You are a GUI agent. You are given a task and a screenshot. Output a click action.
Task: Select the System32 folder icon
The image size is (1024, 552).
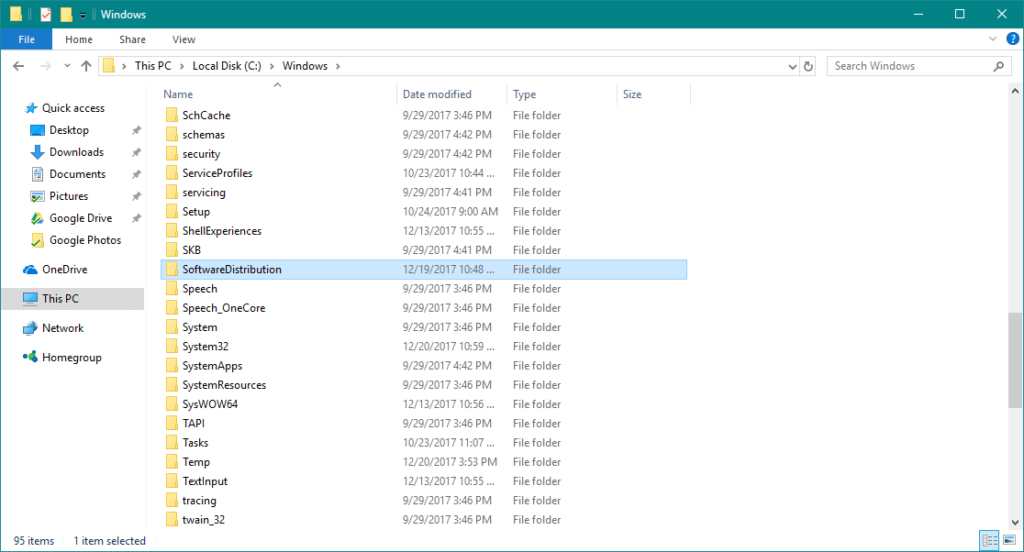pyautogui.click(x=172, y=346)
